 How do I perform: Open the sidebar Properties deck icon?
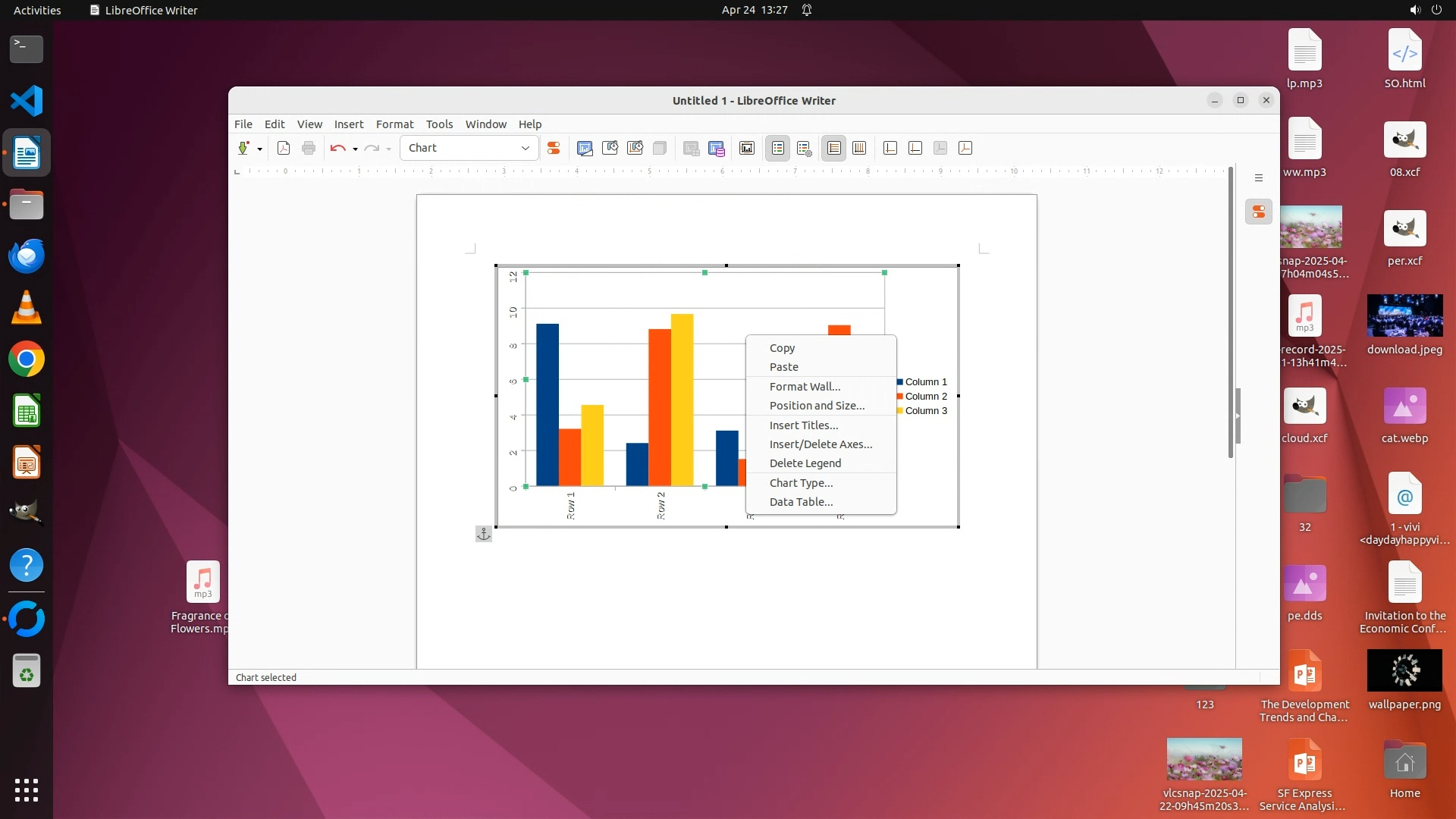[x=1259, y=212]
